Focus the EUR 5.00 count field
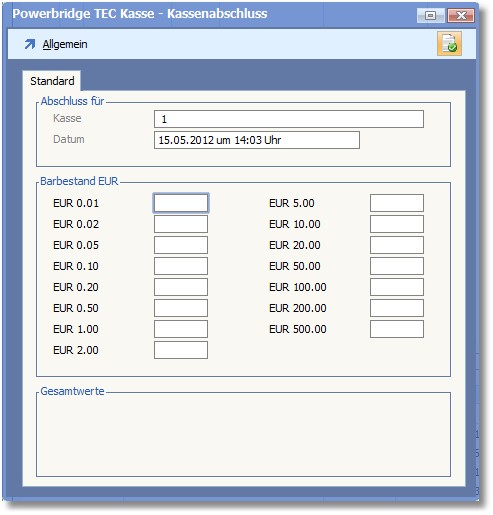This screenshot has width=493, height=515. tap(397, 203)
